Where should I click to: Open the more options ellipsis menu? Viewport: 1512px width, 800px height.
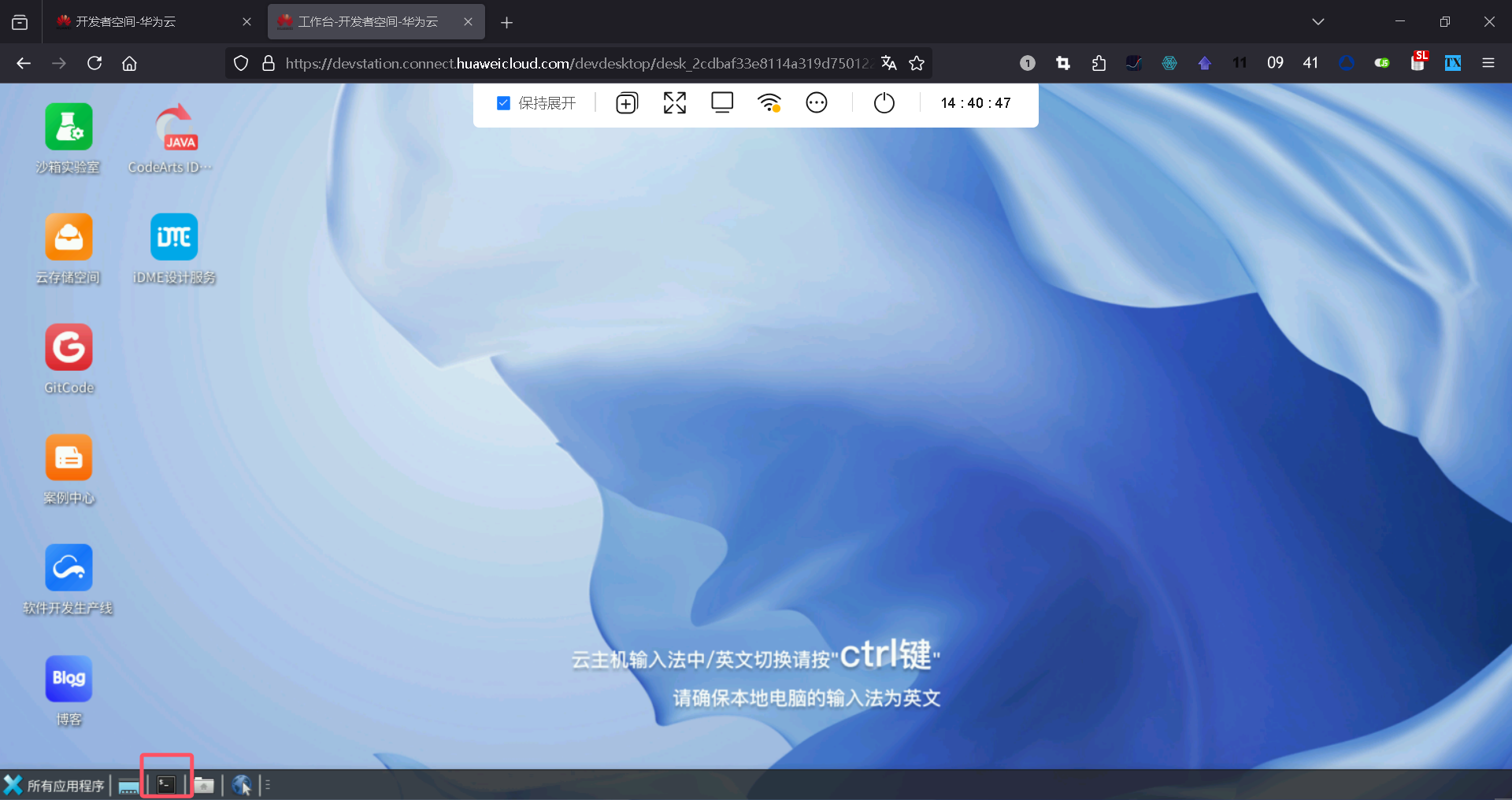(817, 102)
